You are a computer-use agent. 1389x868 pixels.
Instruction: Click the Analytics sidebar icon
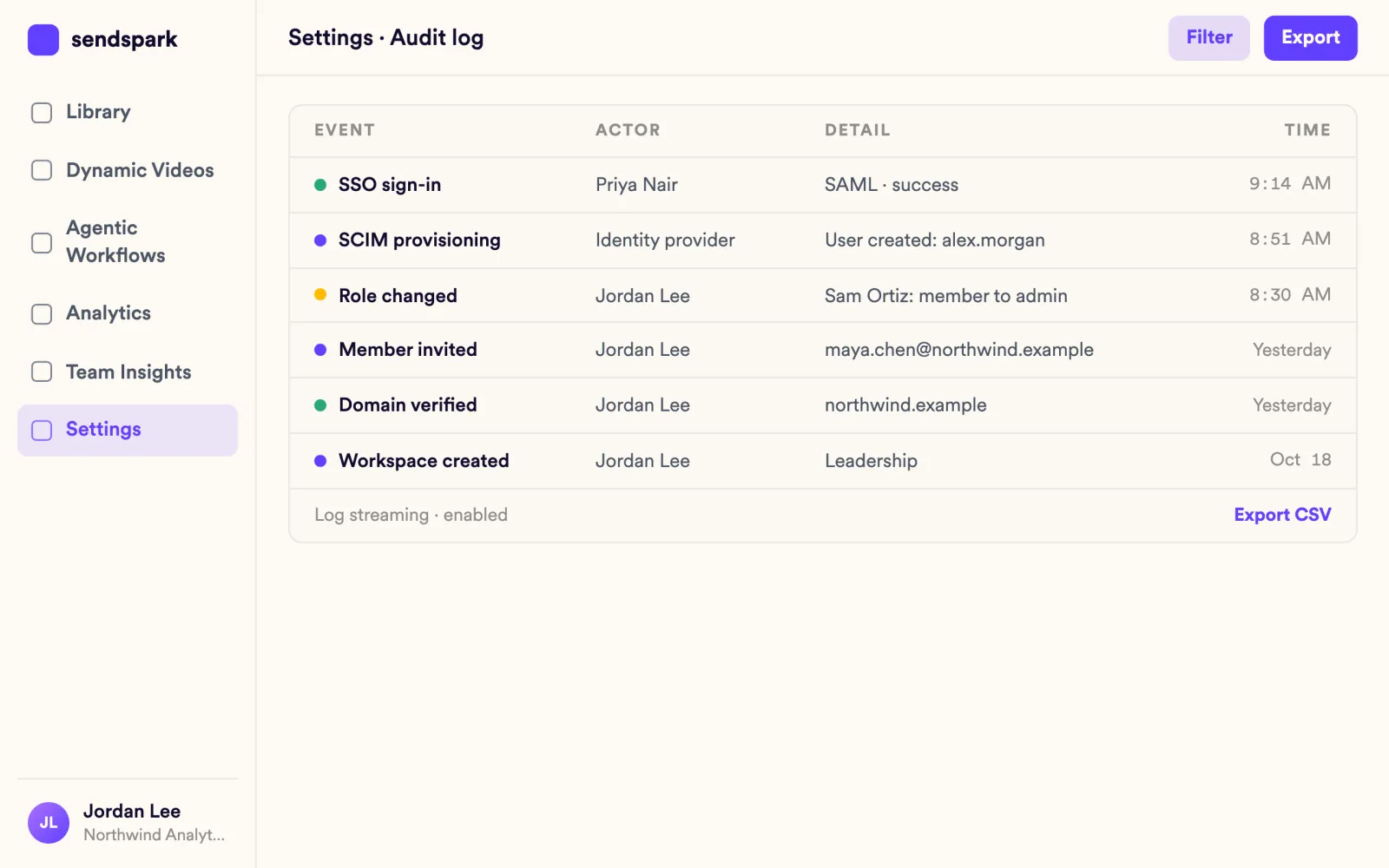[42, 314]
